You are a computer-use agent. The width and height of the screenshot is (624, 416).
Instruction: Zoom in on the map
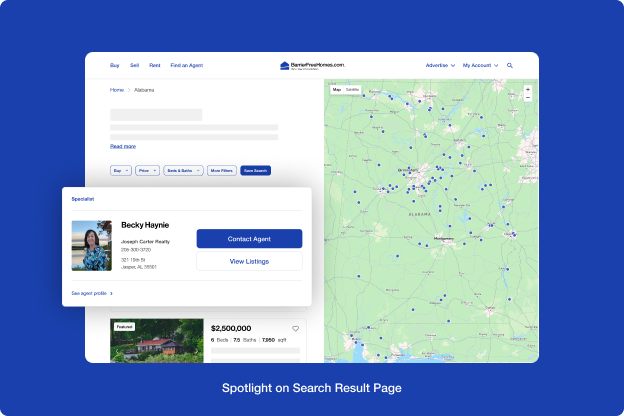point(528,90)
